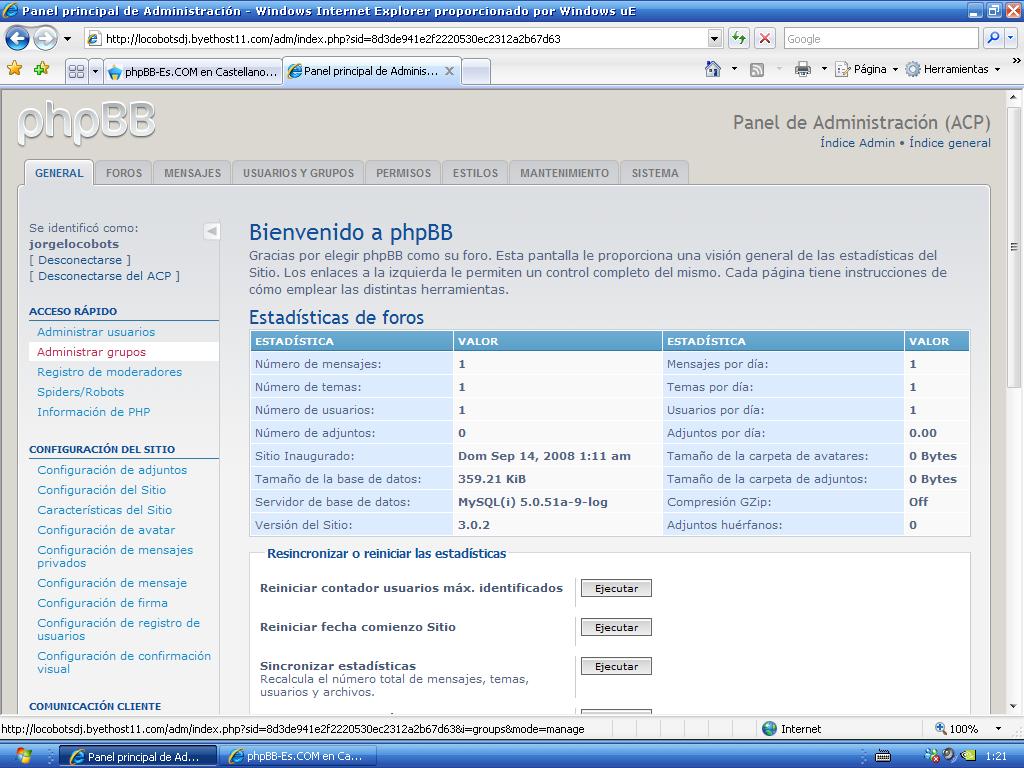
Task: Go back with the browser Back arrow
Action: click(x=17, y=39)
